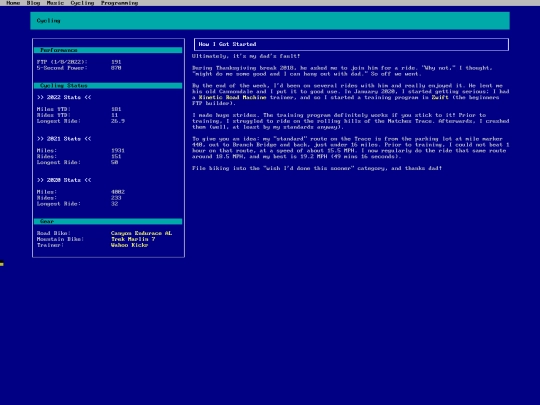
Task: Click the 2022 Stats heading
Action: [64, 97]
